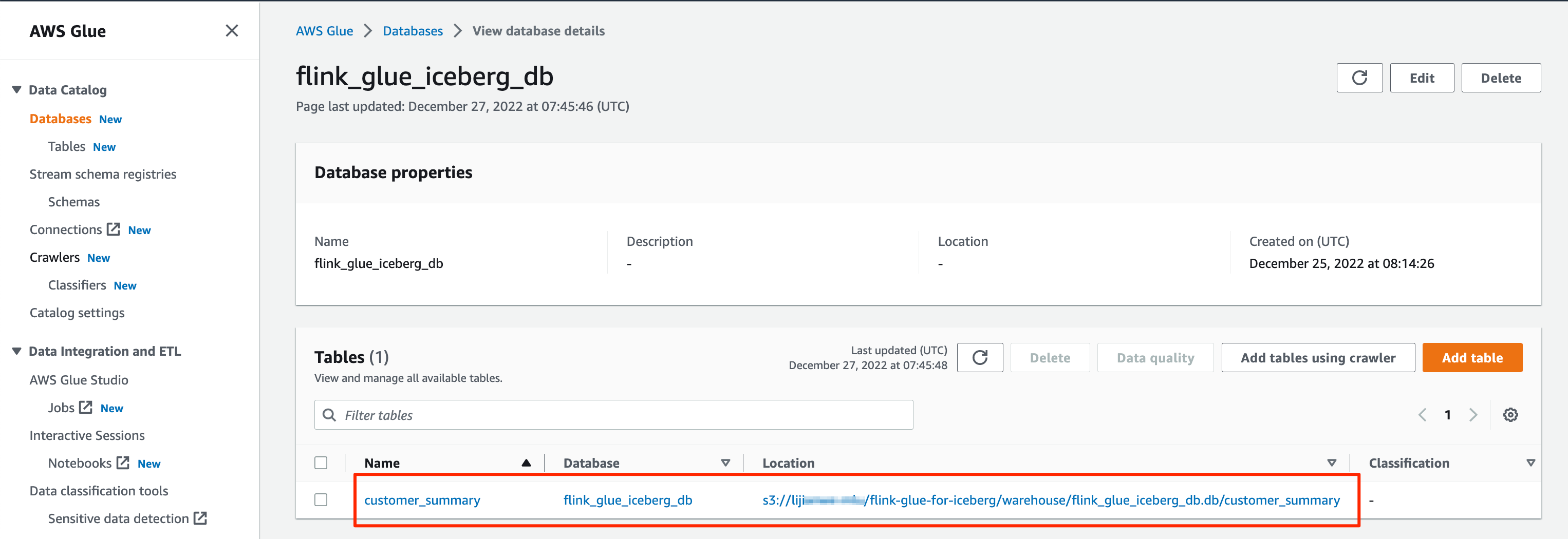Open Sensitive data detection

click(118, 518)
